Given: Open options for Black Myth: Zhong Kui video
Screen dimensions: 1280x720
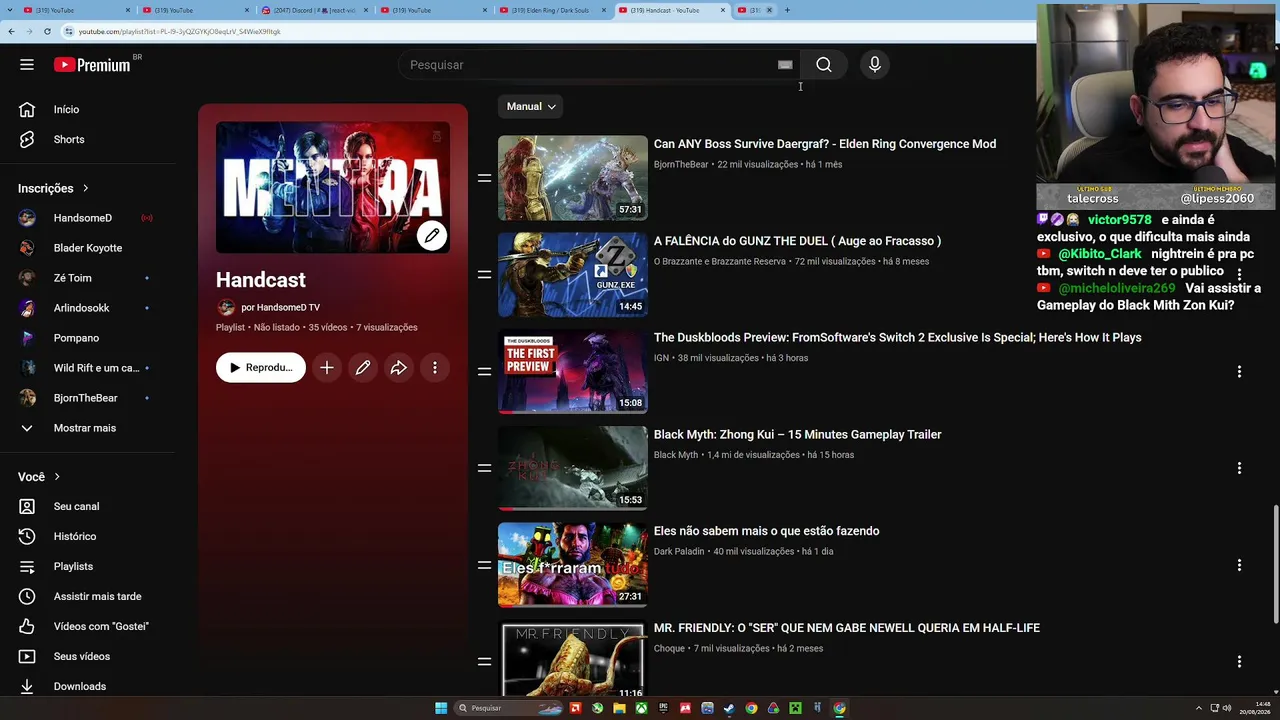Looking at the screenshot, I should click(1239, 468).
